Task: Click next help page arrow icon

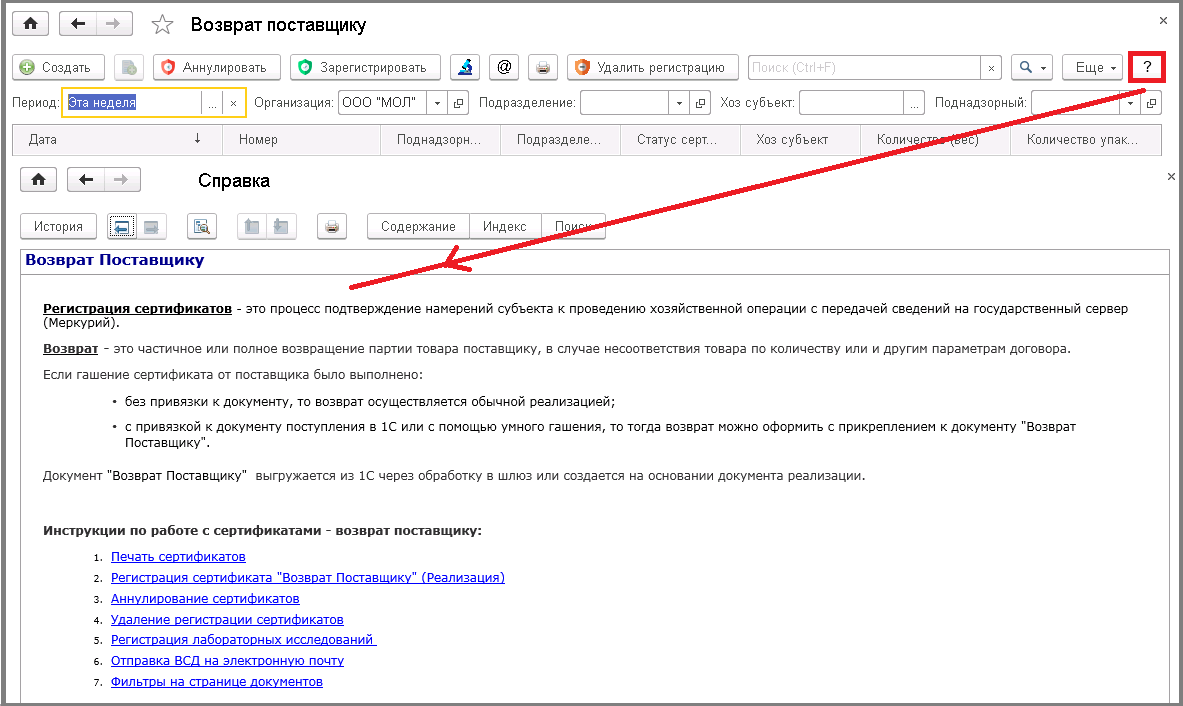Action: tap(151, 226)
